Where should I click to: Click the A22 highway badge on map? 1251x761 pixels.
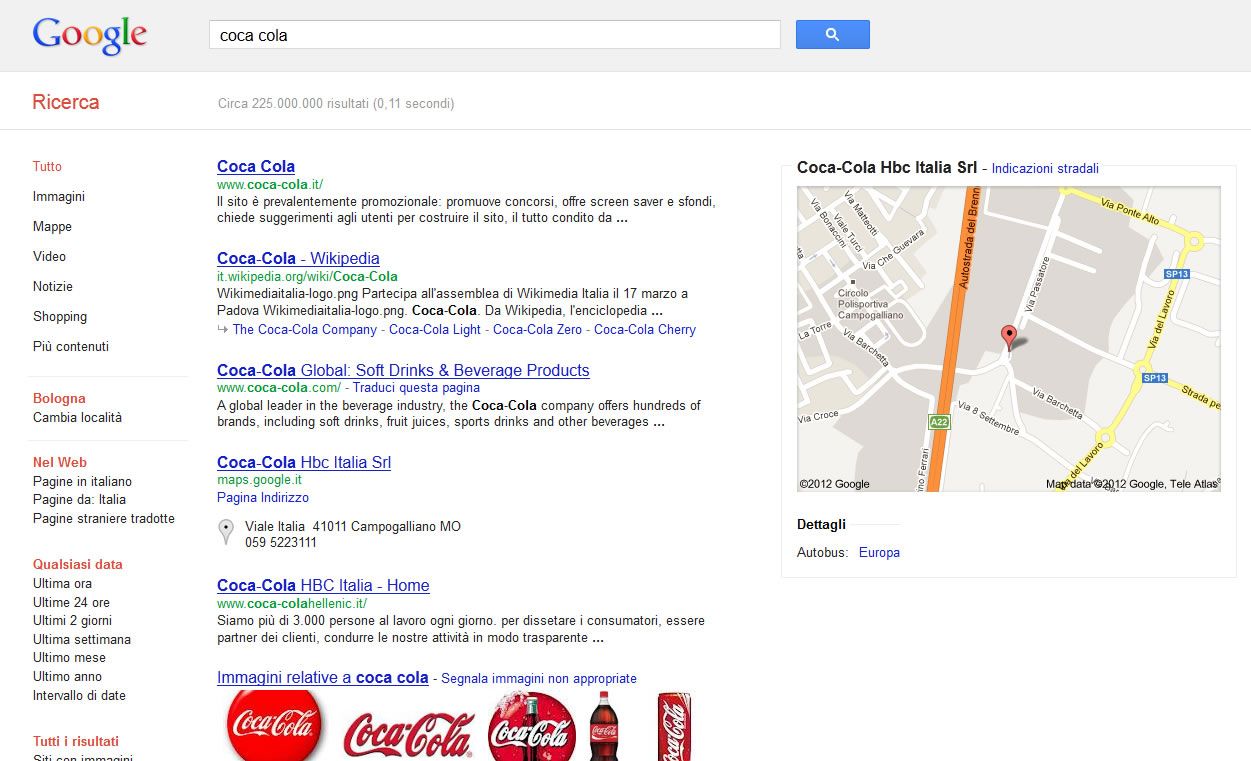point(938,422)
